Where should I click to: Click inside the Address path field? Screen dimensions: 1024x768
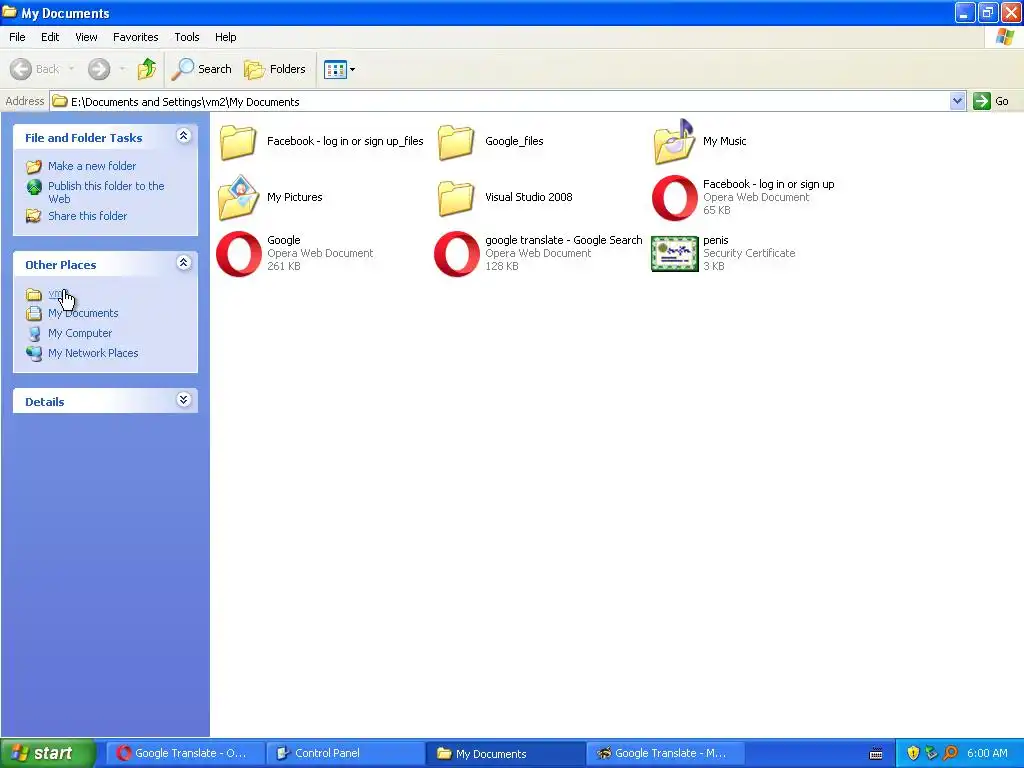[500, 101]
